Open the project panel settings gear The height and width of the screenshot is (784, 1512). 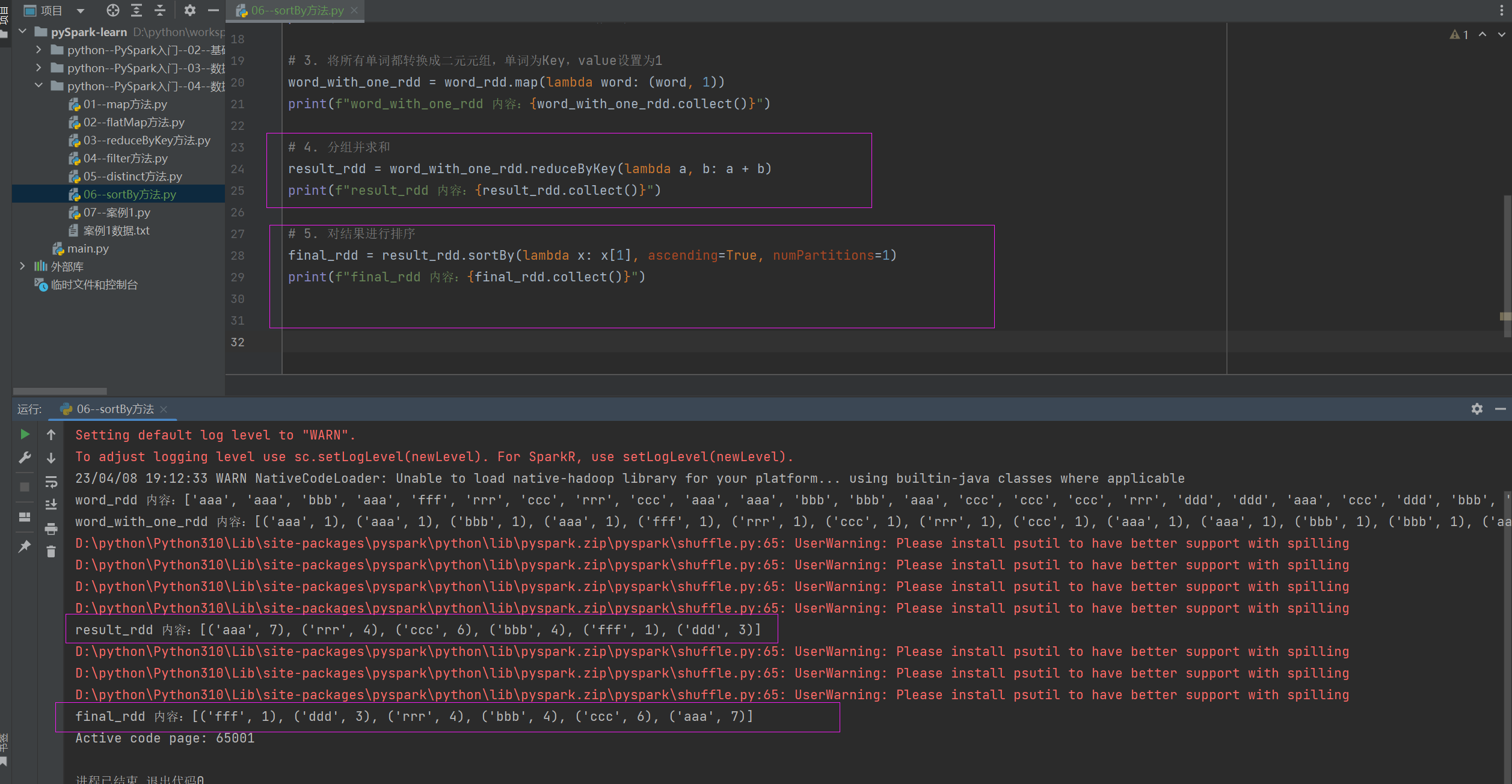(x=190, y=10)
